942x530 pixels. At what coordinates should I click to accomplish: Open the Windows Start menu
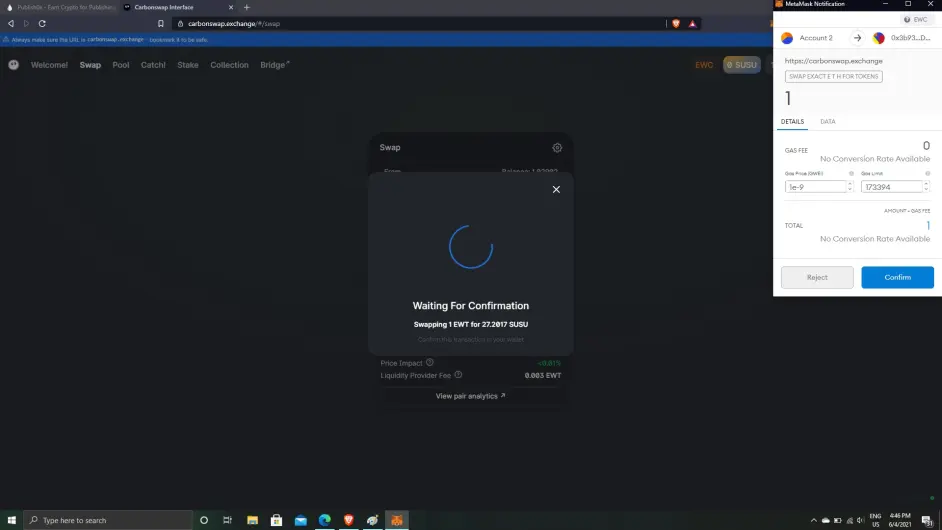tap(11, 520)
